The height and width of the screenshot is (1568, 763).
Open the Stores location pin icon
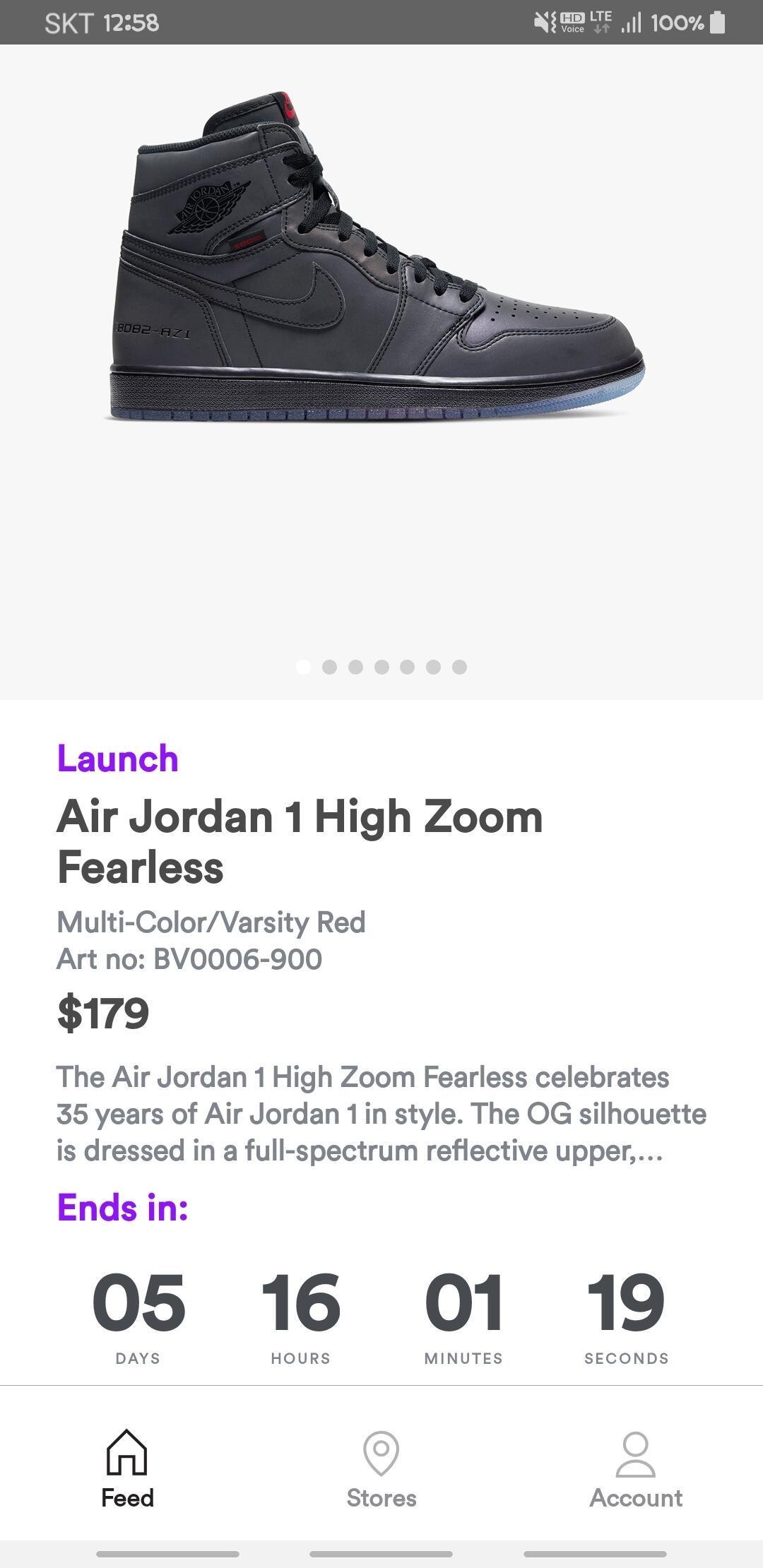click(x=381, y=1452)
